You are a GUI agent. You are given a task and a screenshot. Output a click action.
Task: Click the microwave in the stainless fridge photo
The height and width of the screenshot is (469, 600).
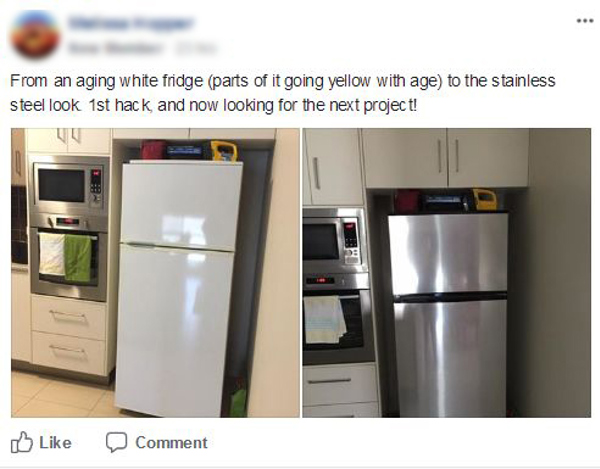tap(334, 240)
